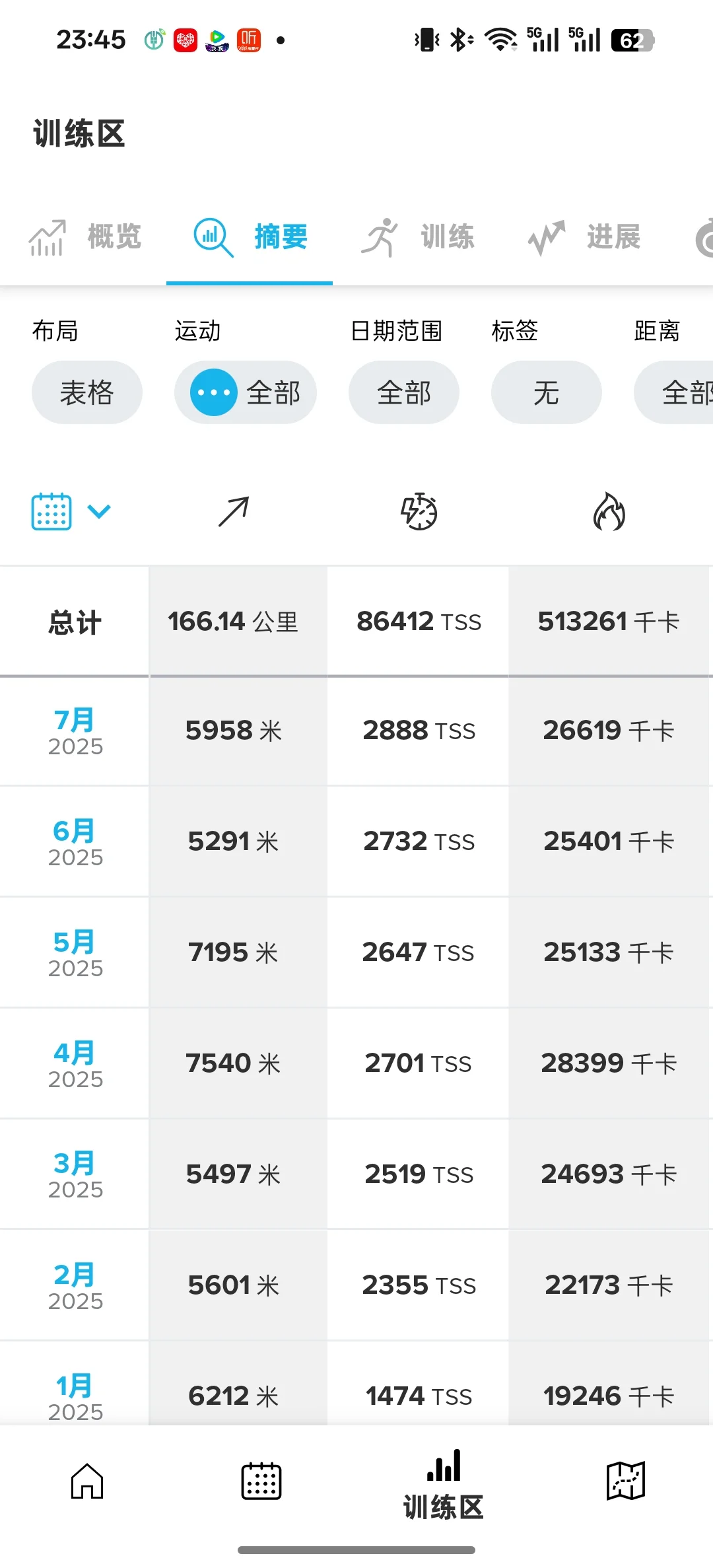The image size is (713, 1568).
Task: Tap the 训练区 bar-chart icon
Action: coord(444,1465)
